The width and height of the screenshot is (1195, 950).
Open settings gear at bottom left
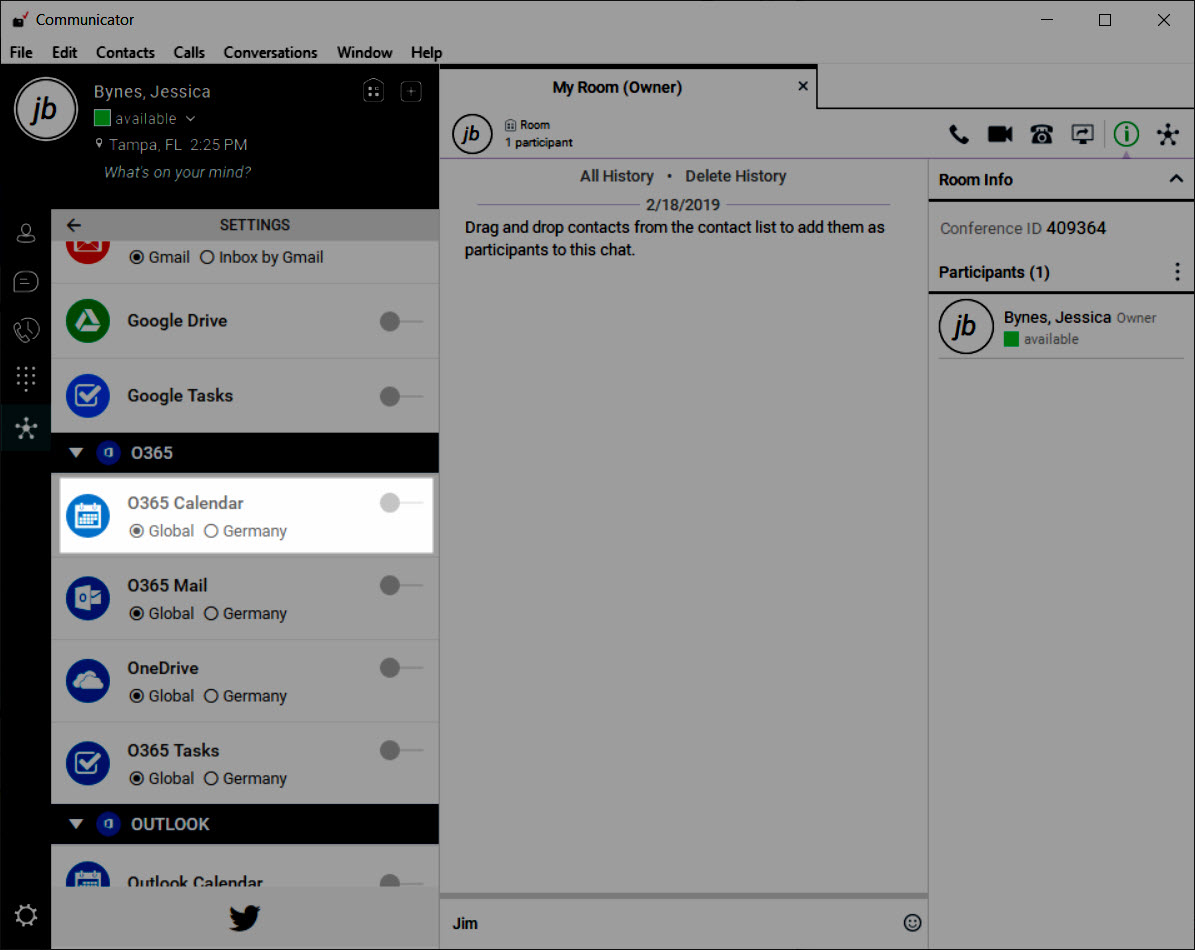[26, 915]
